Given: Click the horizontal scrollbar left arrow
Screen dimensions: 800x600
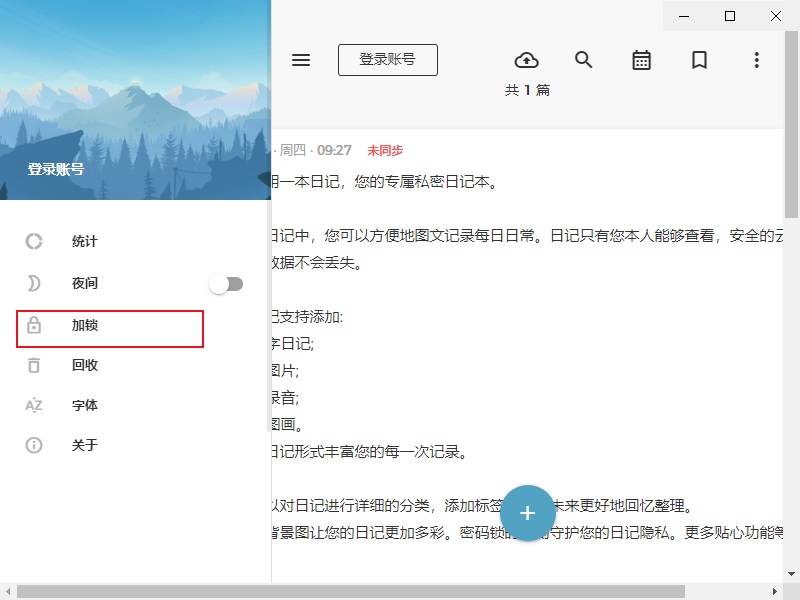Looking at the screenshot, I should [x=8, y=592].
